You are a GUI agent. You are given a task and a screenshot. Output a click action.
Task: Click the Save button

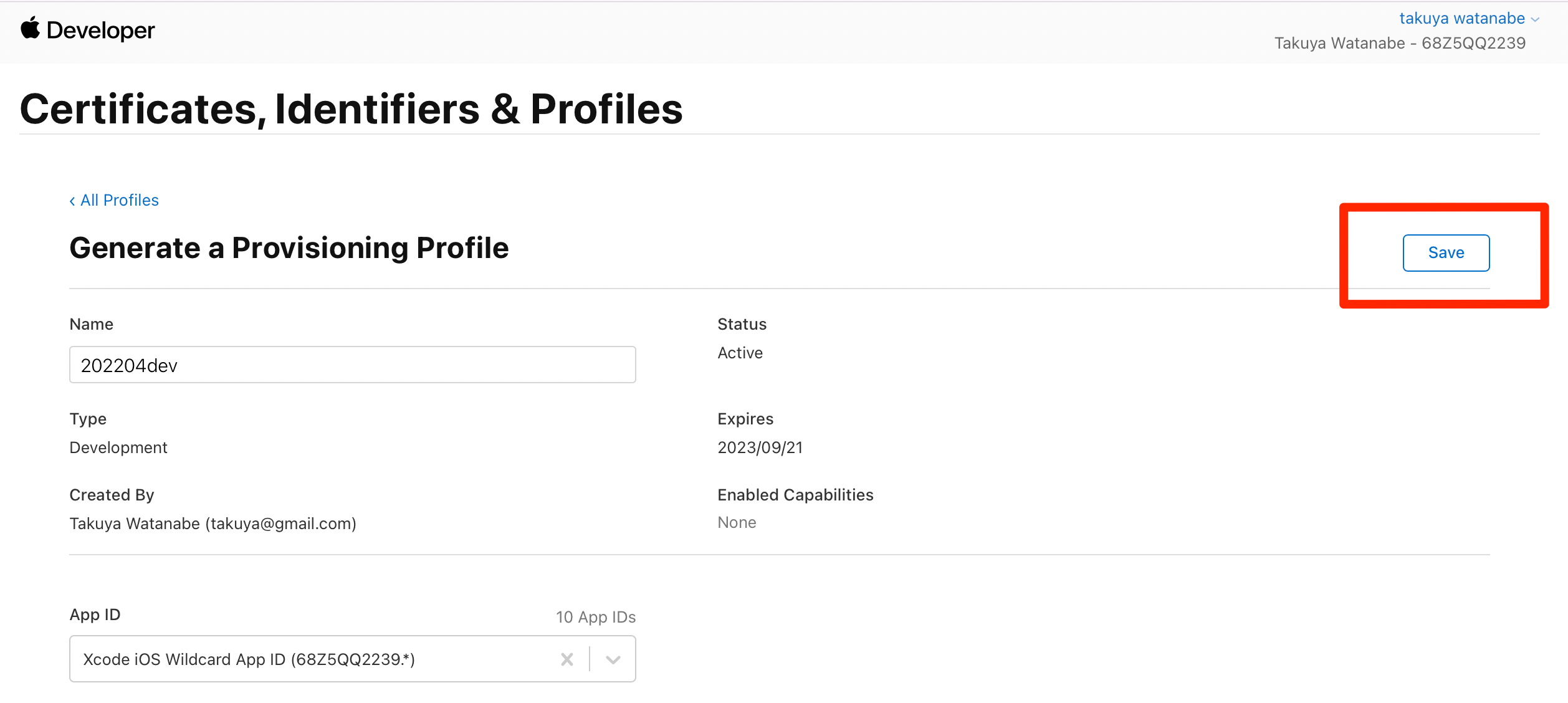(1446, 252)
